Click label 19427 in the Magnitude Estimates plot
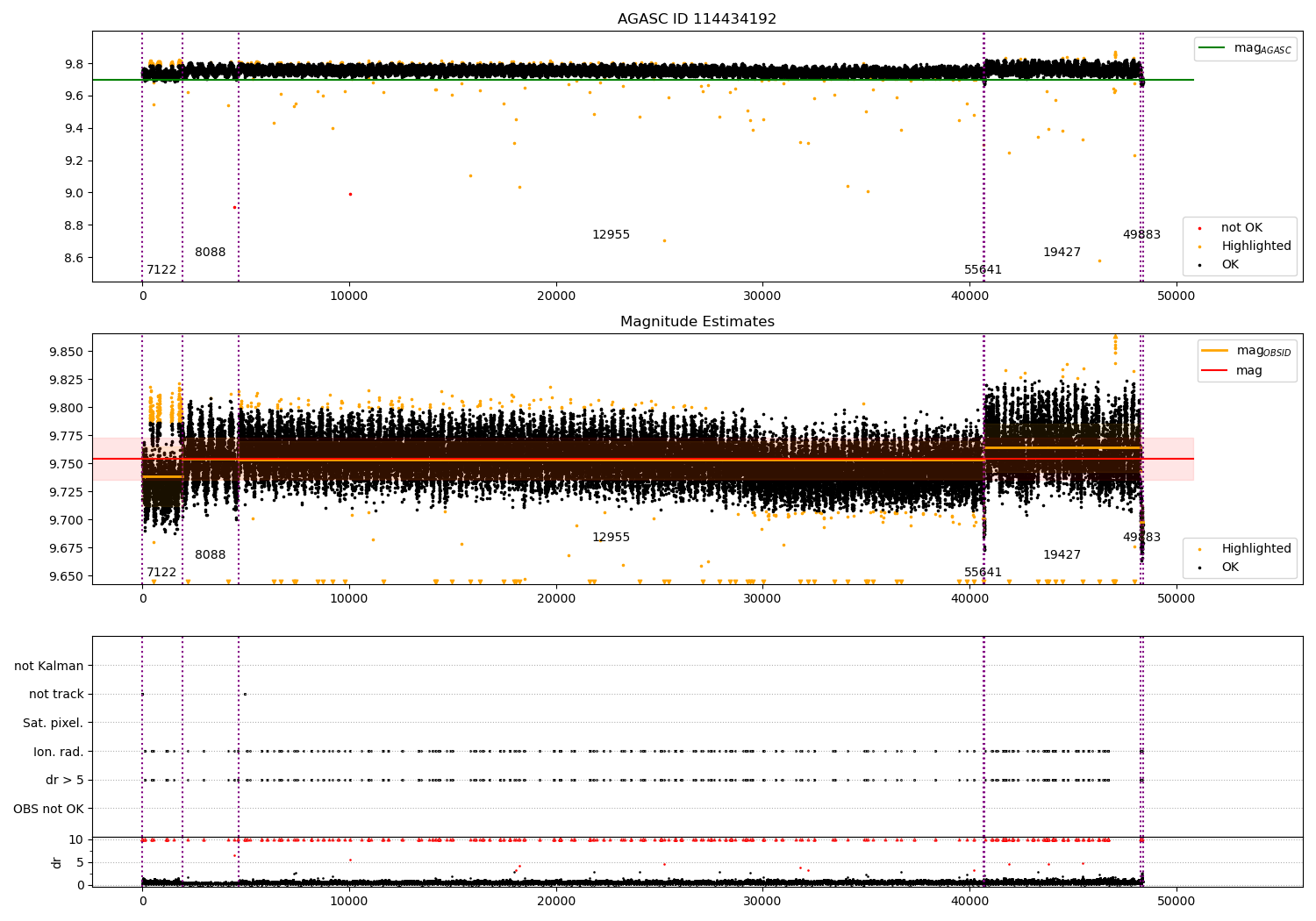This screenshot has height=921, width=1316. (x=1062, y=554)
